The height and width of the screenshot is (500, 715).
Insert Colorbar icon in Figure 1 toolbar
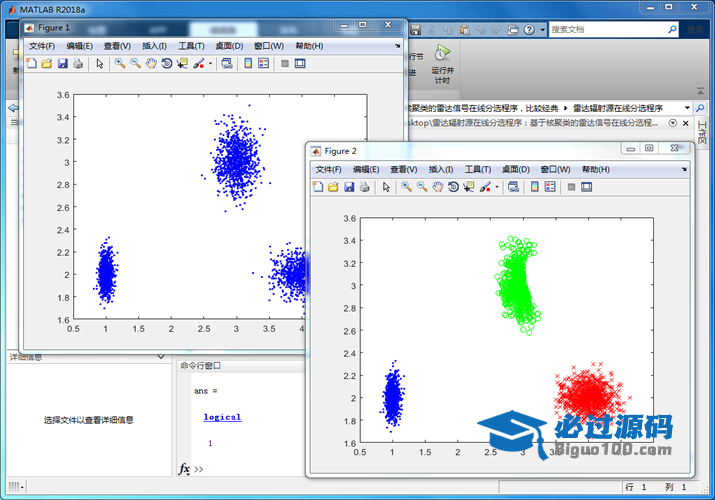[x=248, y=64]
